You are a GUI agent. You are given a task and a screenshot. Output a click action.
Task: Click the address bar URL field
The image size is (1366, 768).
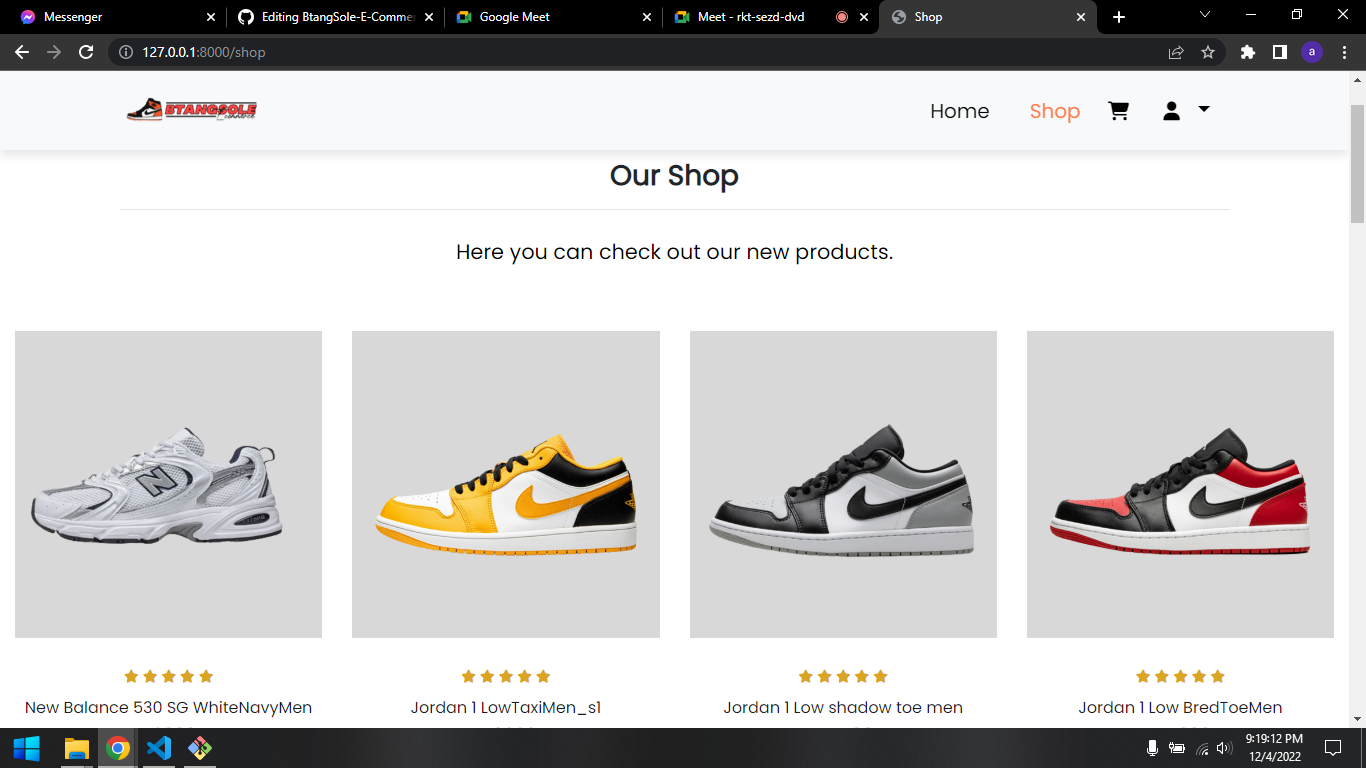(x=640, y=52)
